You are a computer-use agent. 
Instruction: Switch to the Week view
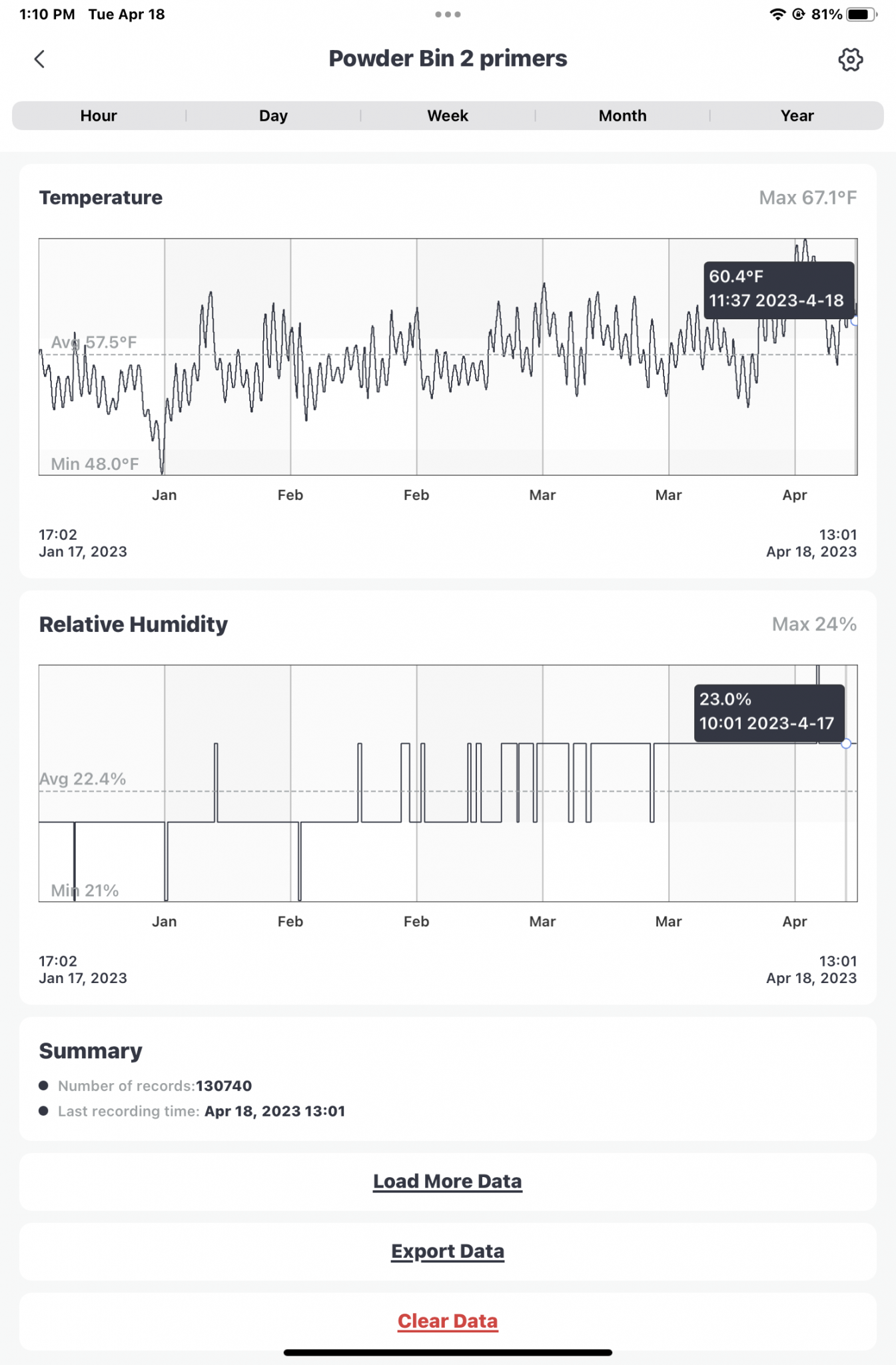tap(448, 115)
